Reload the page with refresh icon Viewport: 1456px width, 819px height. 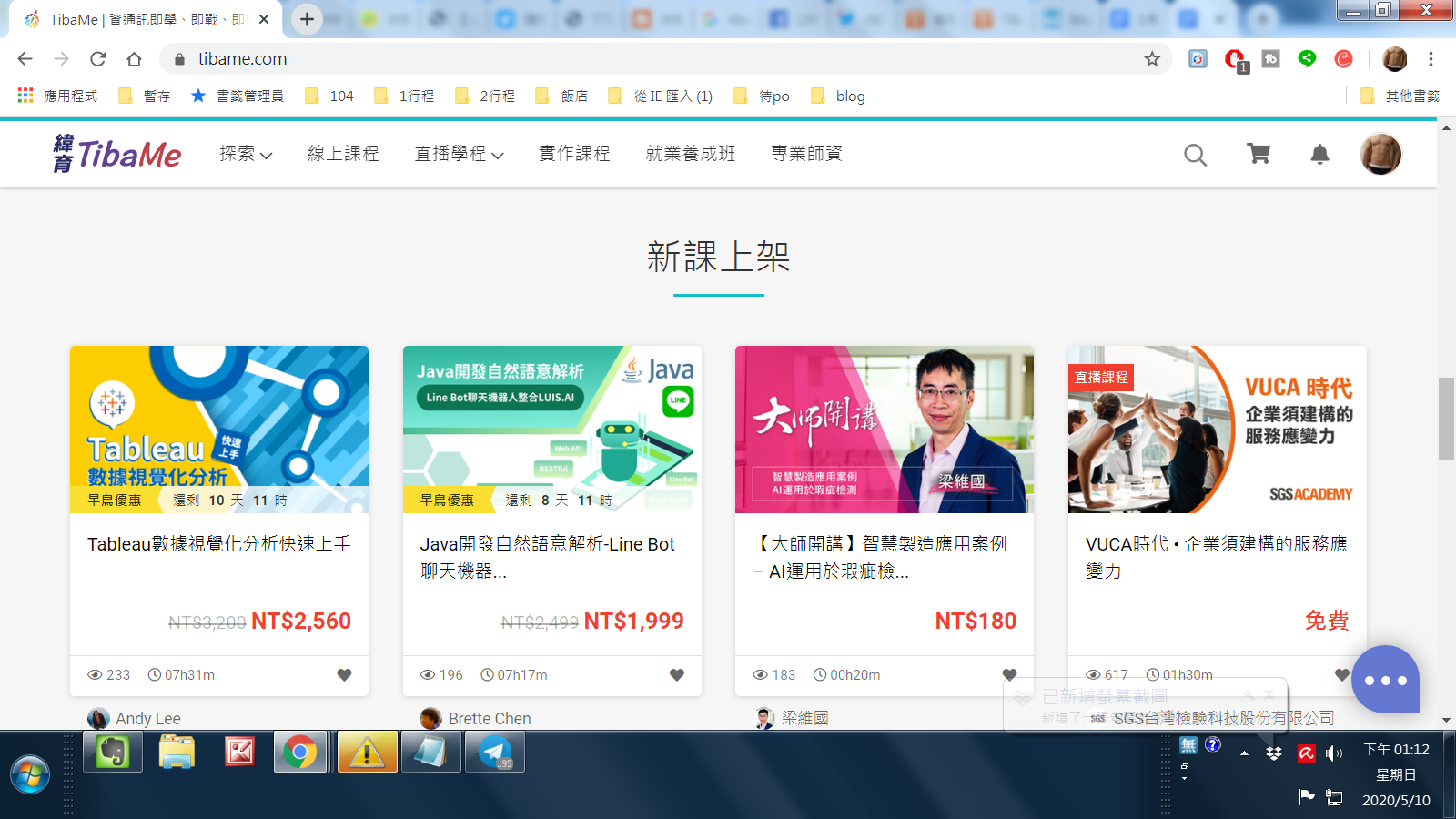(x=97, y=59)
